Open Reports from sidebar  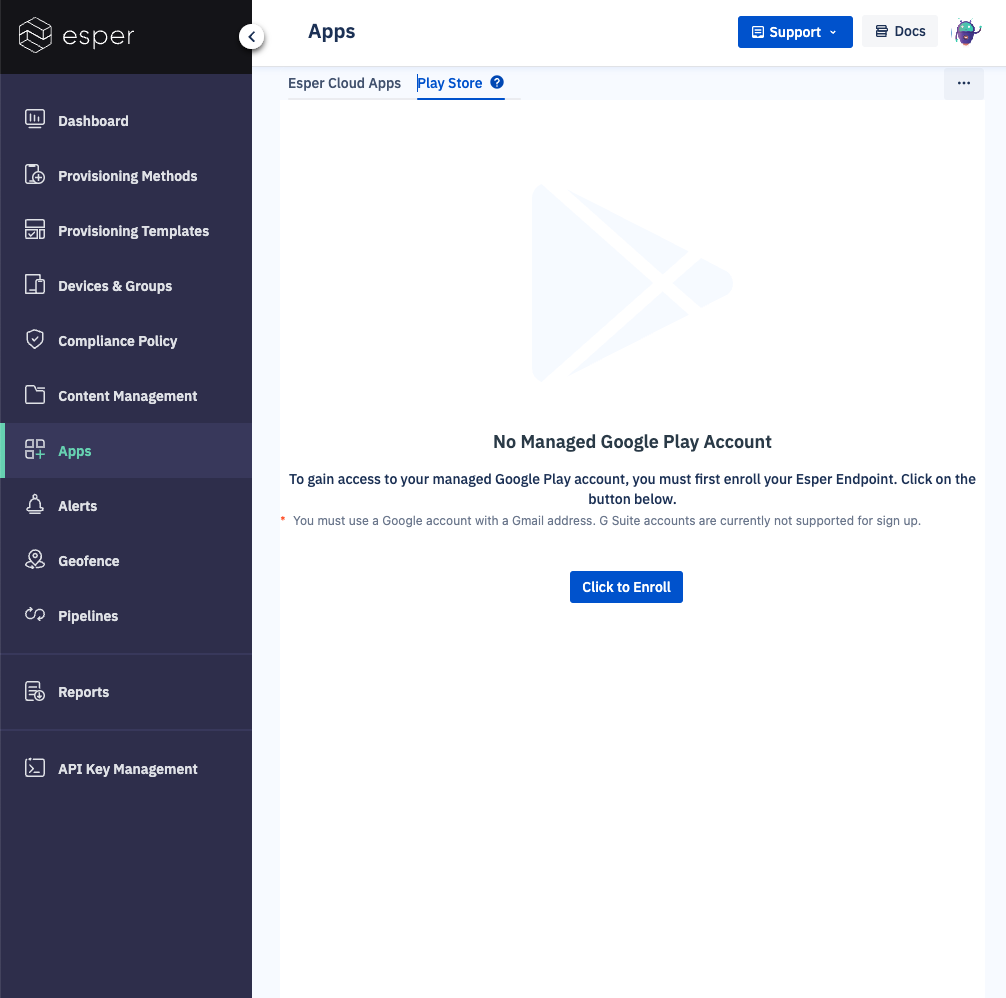(126, 692)
